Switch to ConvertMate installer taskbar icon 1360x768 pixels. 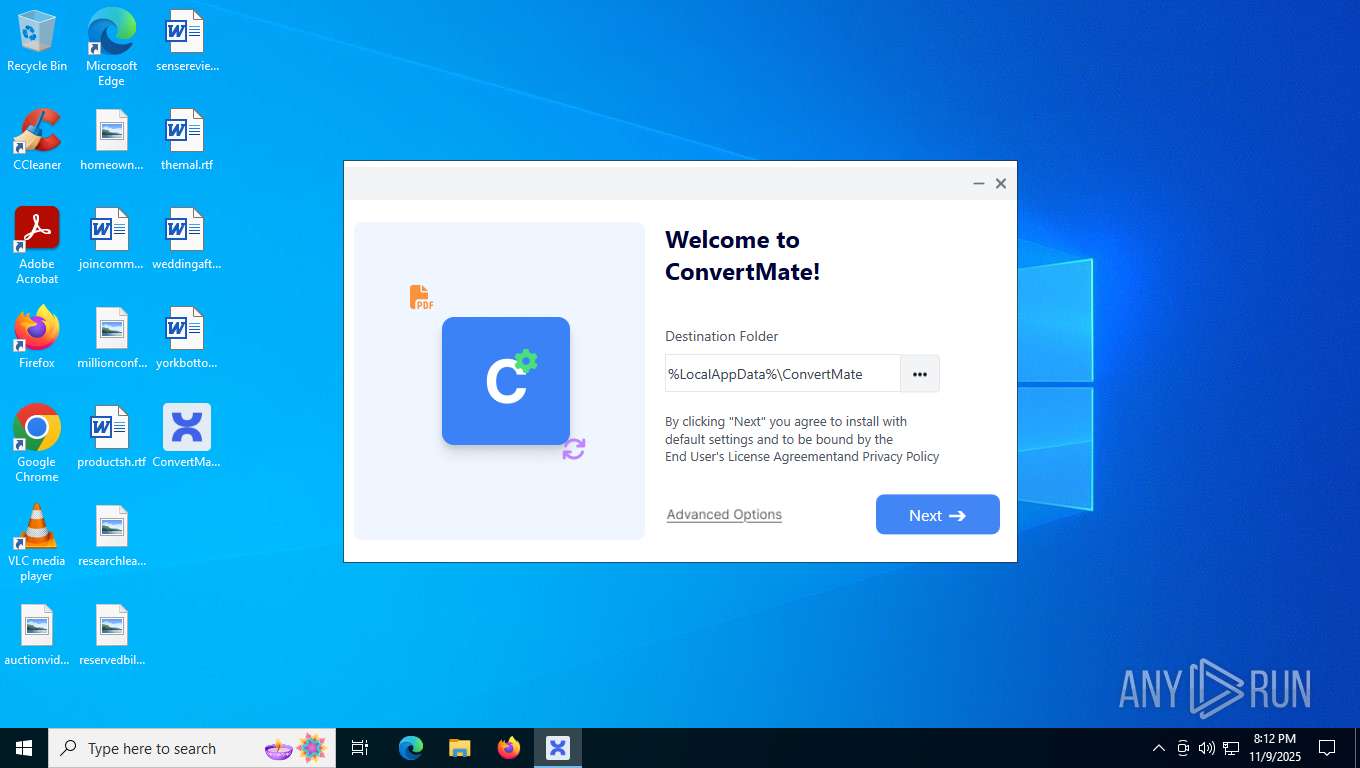[x=558, y=748]
